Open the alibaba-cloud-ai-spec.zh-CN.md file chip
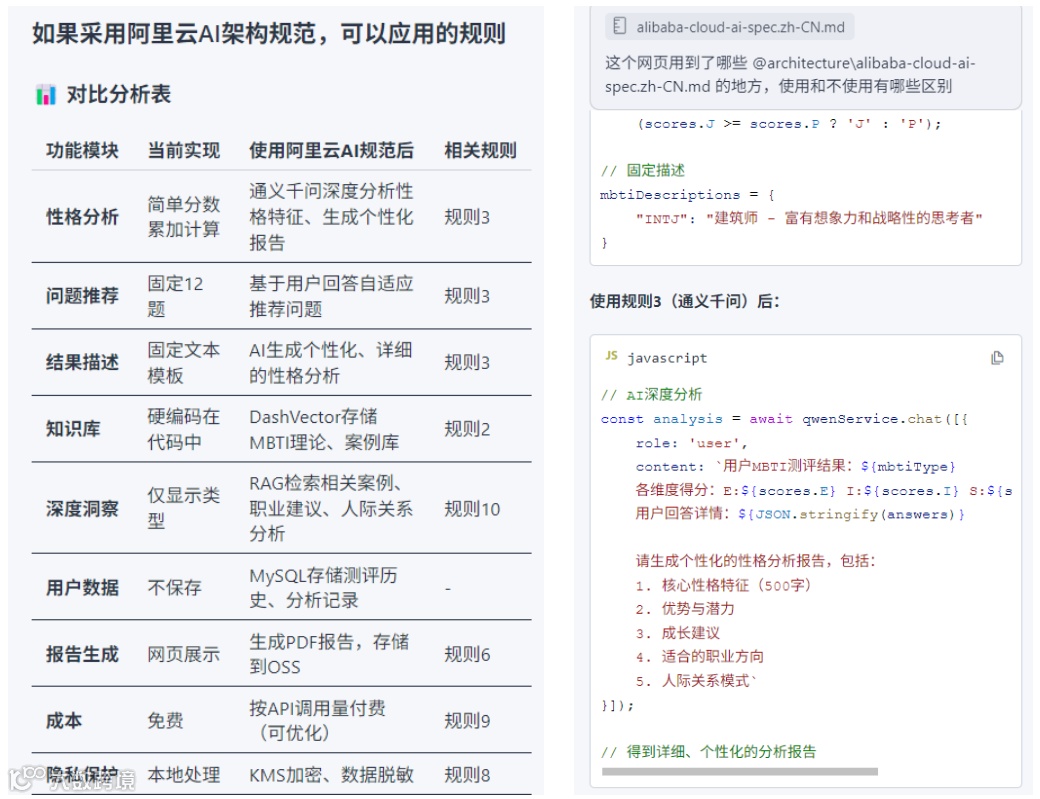The width and height of the screenshot is (1040, 799). [x=729, y=27]
